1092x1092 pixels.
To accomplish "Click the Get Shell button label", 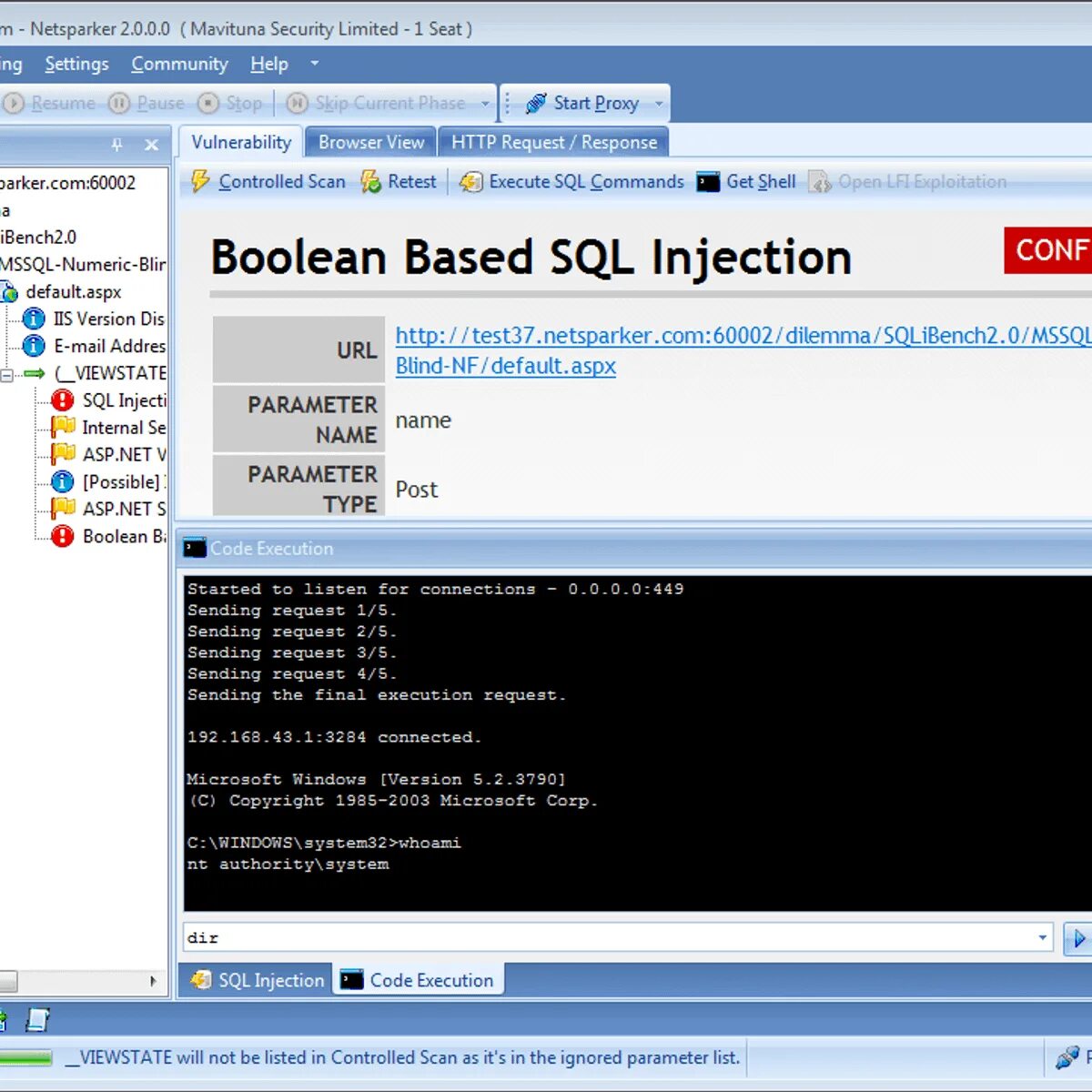I will [761, 181].
